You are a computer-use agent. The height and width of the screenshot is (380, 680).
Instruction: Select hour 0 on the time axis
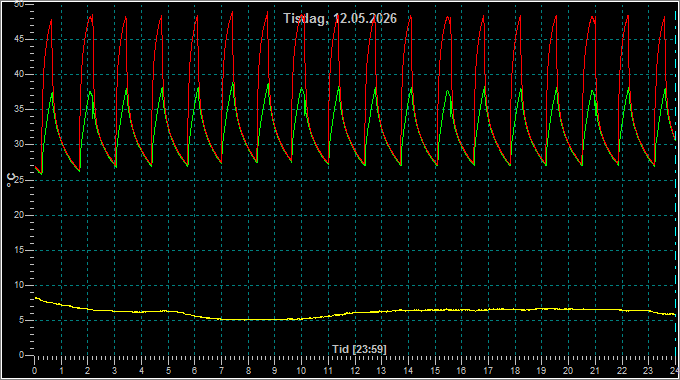pos(34,371)
